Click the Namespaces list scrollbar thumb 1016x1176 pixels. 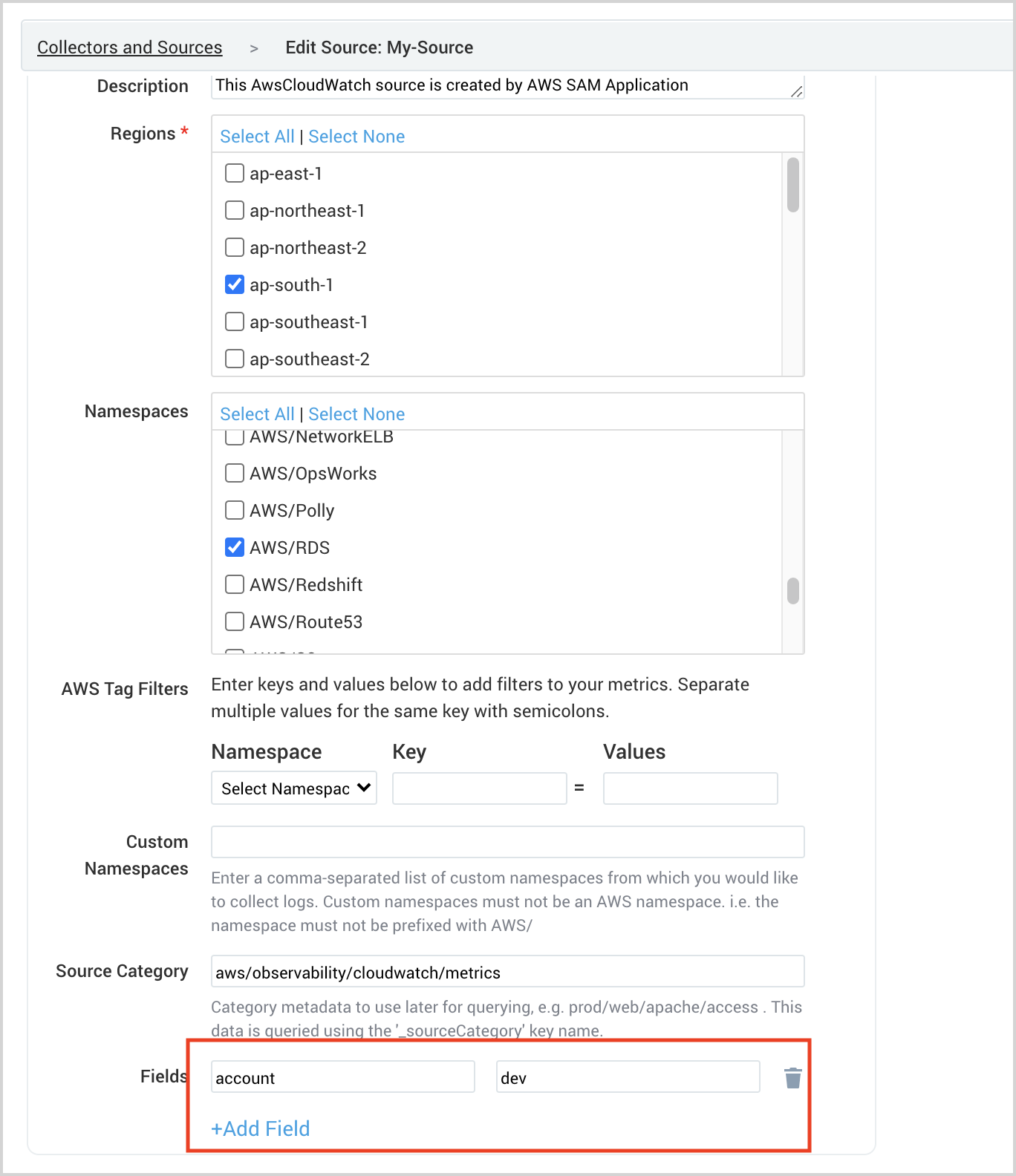tap(793, 591)
